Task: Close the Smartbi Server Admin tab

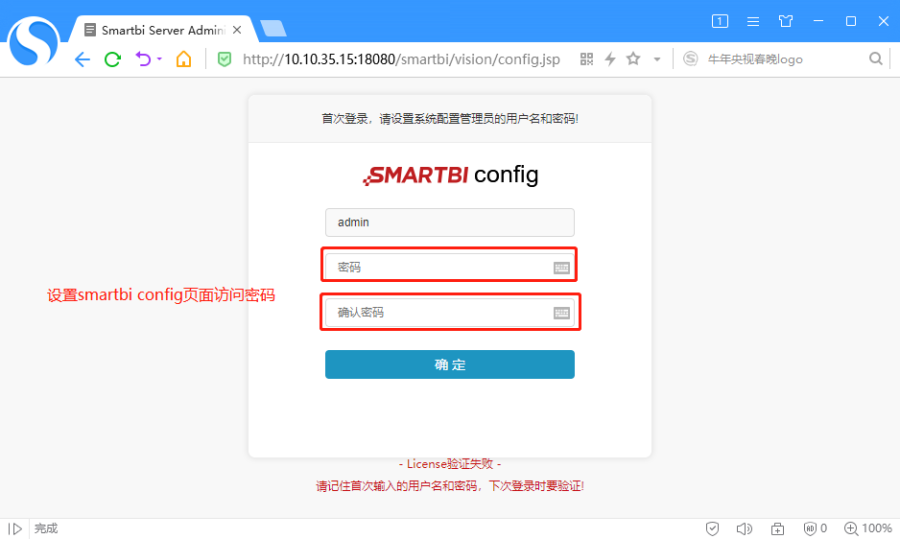Action: pyautogui.click(x=237, y=30)
